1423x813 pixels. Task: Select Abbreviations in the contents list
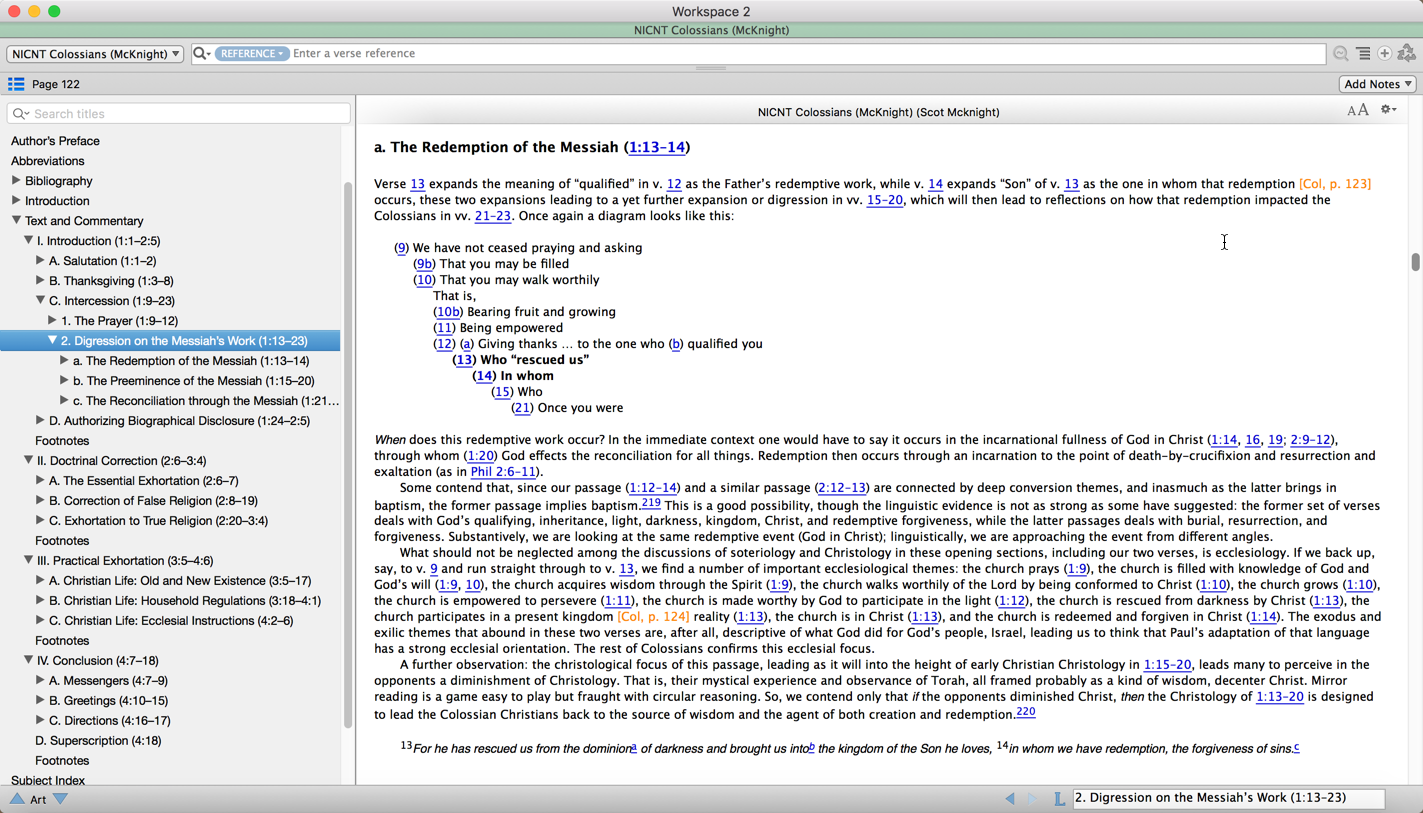tap(48, 161)
